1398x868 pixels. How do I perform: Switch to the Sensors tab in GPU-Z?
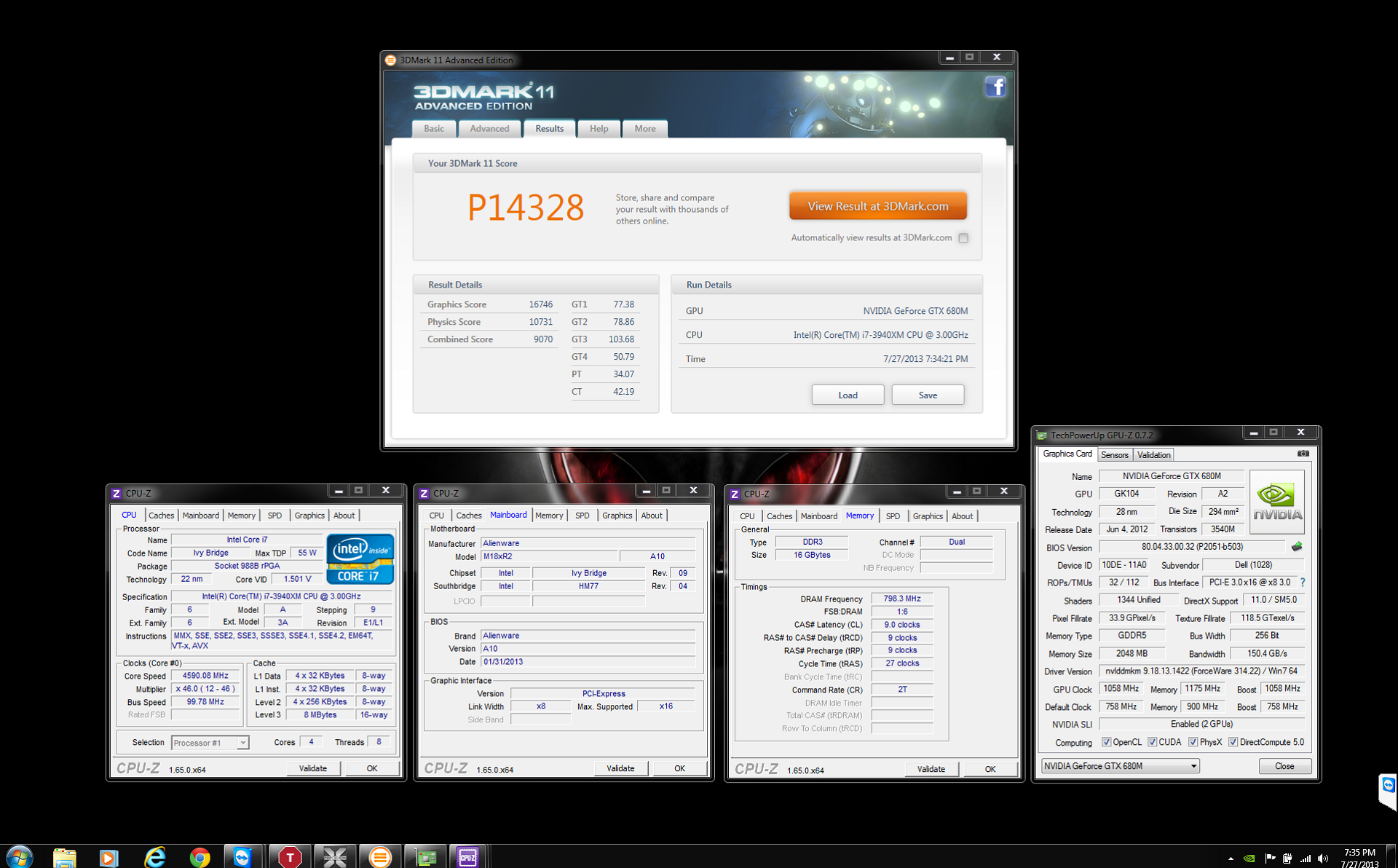[1114, 455]
